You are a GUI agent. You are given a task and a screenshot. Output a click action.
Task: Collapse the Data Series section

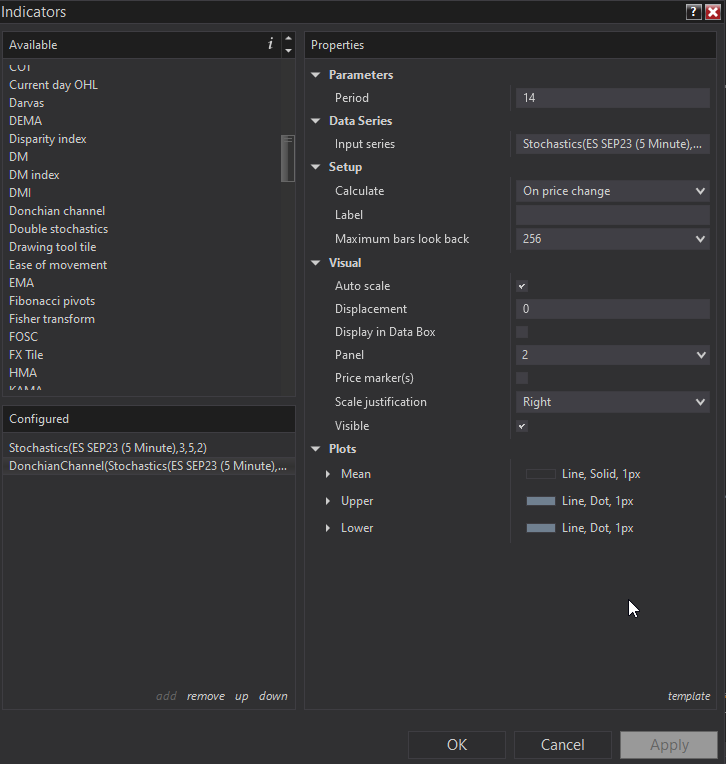(x=316, y=120)
